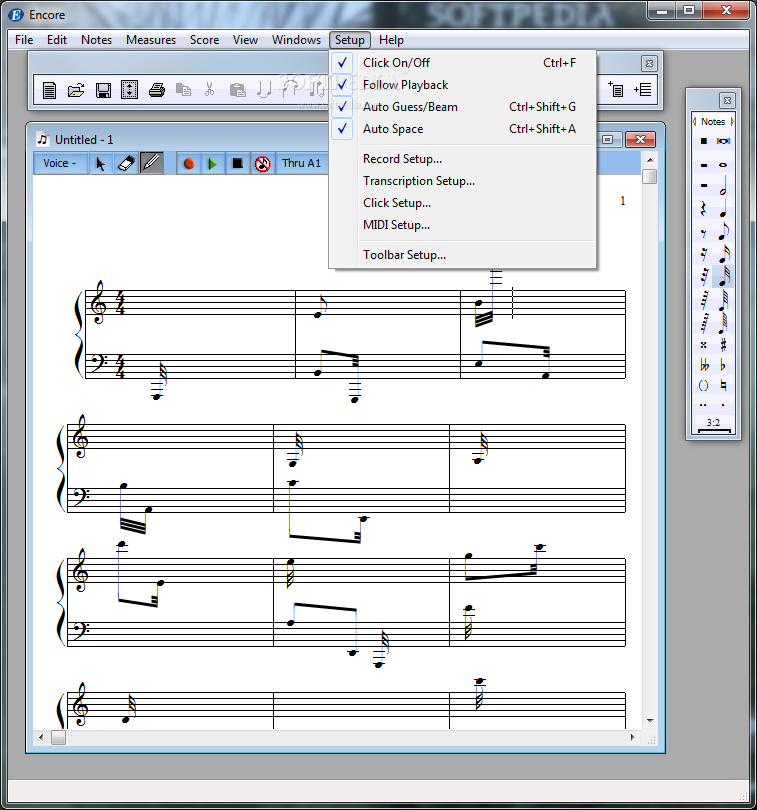The width and height of the screenshot is (757, 810).
Task: Open the Voice selector dropdown
Action: (x=60, y=163)
